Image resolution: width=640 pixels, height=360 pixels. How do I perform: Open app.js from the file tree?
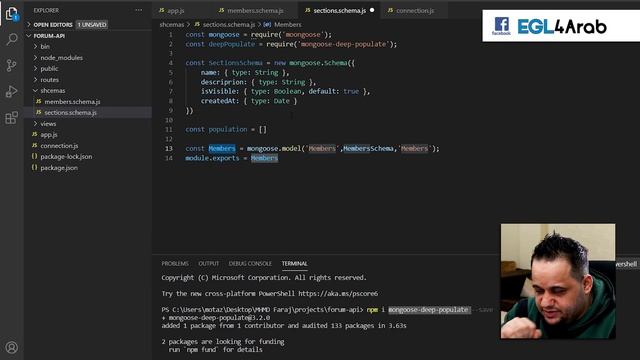(x=49, y=134)
